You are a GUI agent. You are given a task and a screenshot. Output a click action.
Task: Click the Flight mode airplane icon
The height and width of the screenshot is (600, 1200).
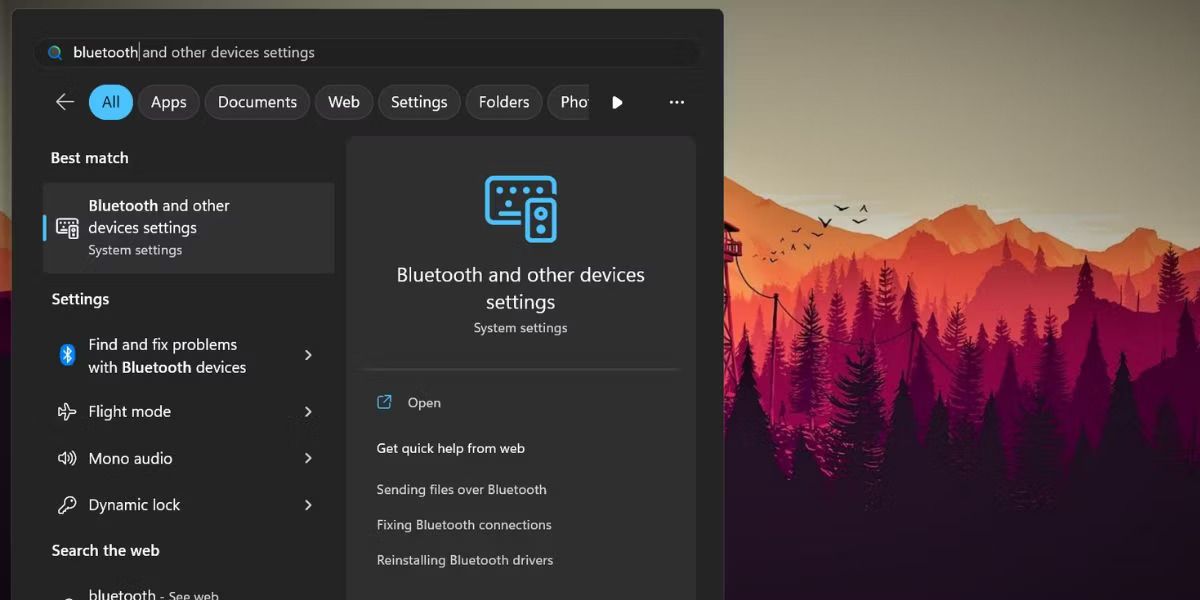pos(67,411)
